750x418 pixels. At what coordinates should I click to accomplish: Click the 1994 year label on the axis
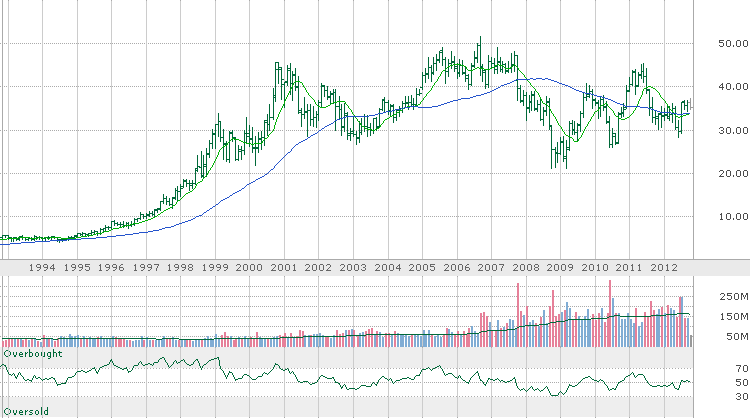pos(43,268)
